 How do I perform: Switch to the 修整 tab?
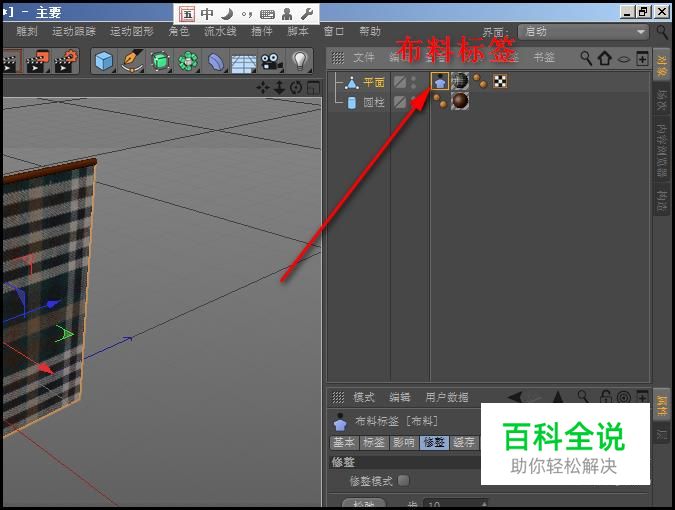pyautogui.click(x=434, y=442)
